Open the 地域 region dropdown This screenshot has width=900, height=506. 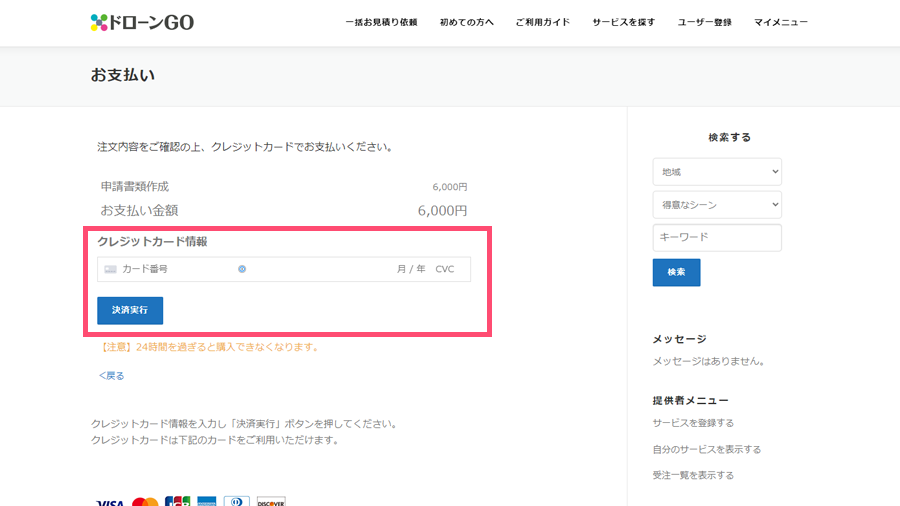click(716, 172)
